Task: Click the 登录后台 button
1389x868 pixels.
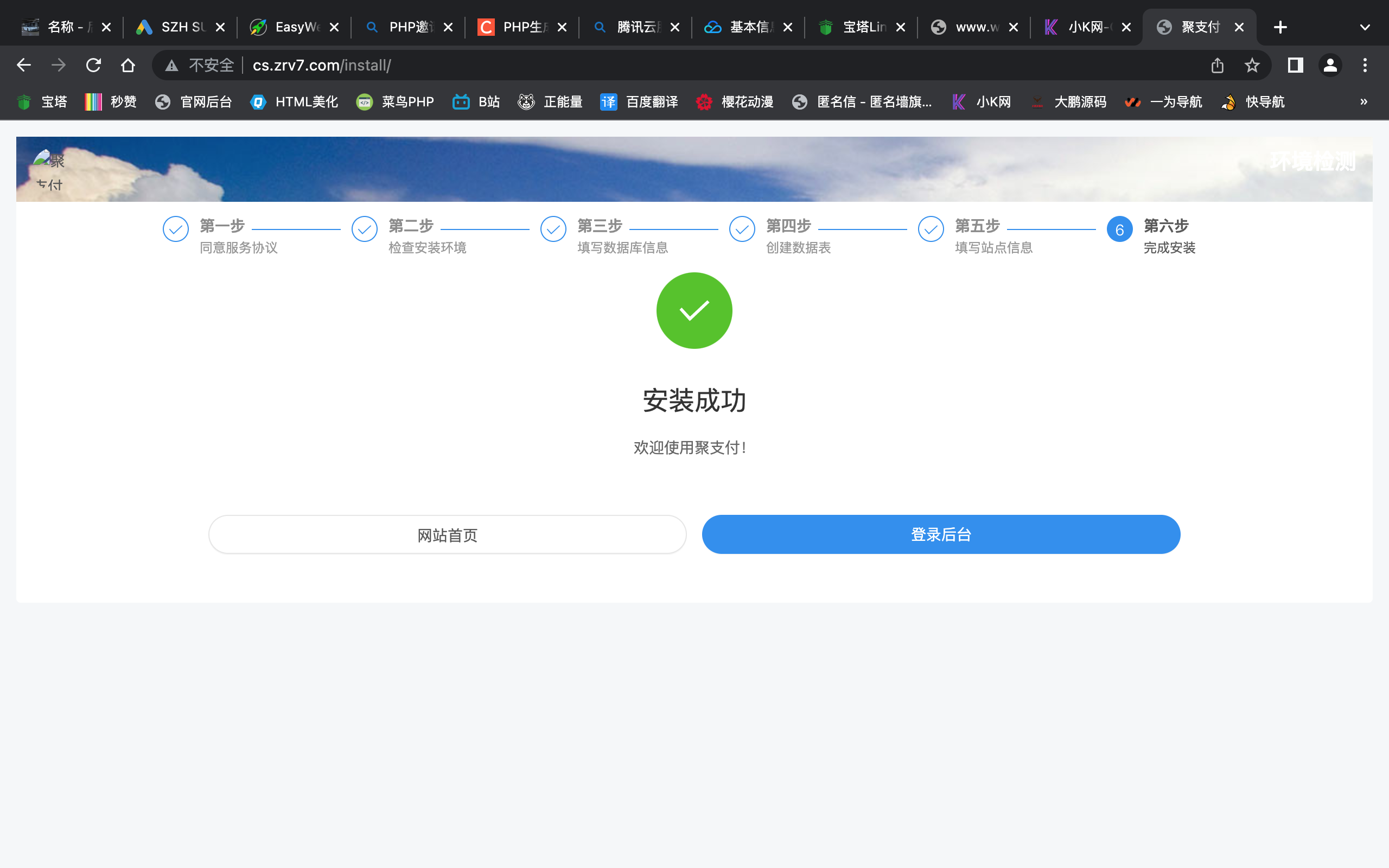Action: click(940, 534)
